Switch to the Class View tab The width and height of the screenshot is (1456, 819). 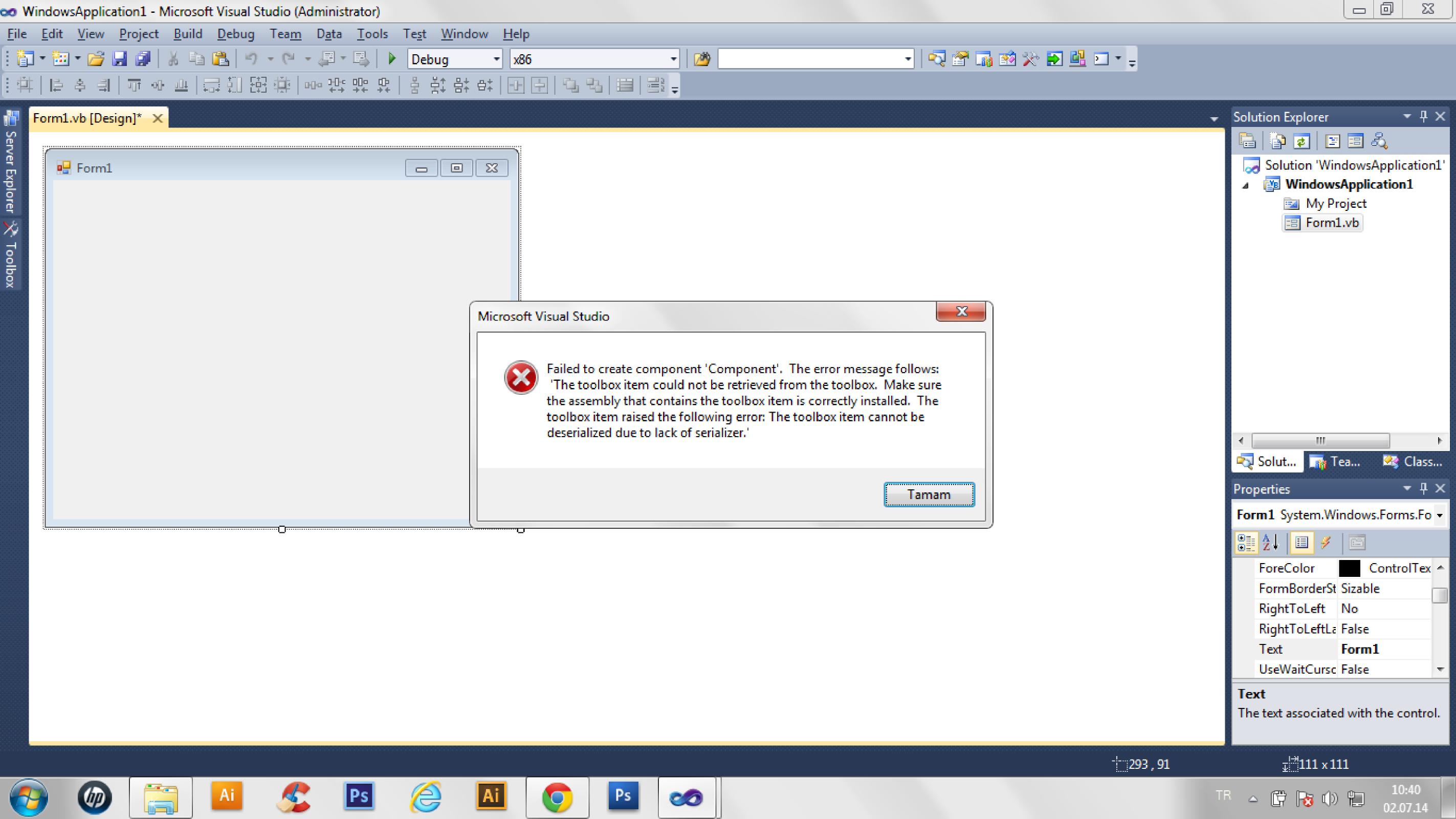tap(1413, 462)
